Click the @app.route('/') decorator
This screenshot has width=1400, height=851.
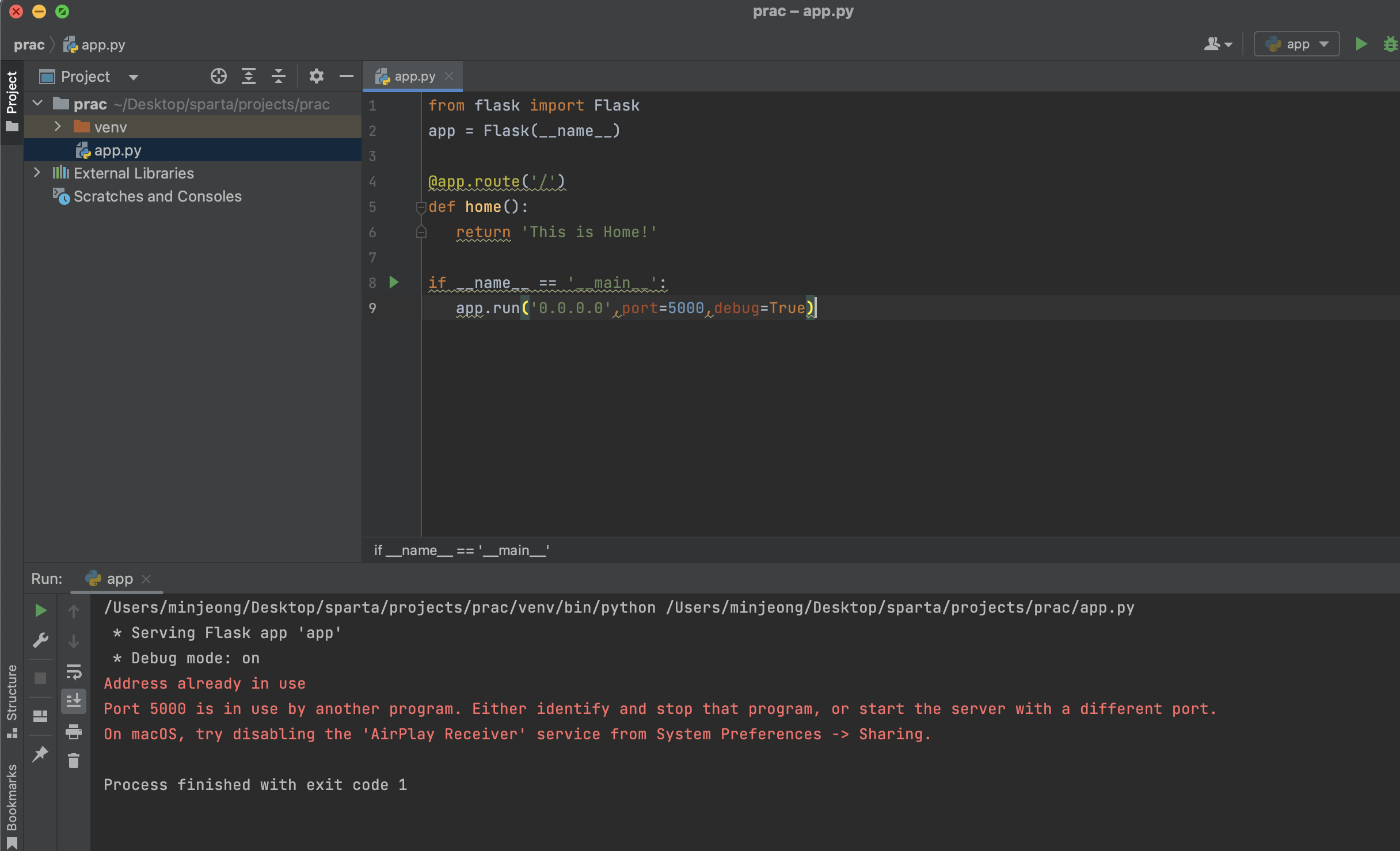tap(497, 181)
